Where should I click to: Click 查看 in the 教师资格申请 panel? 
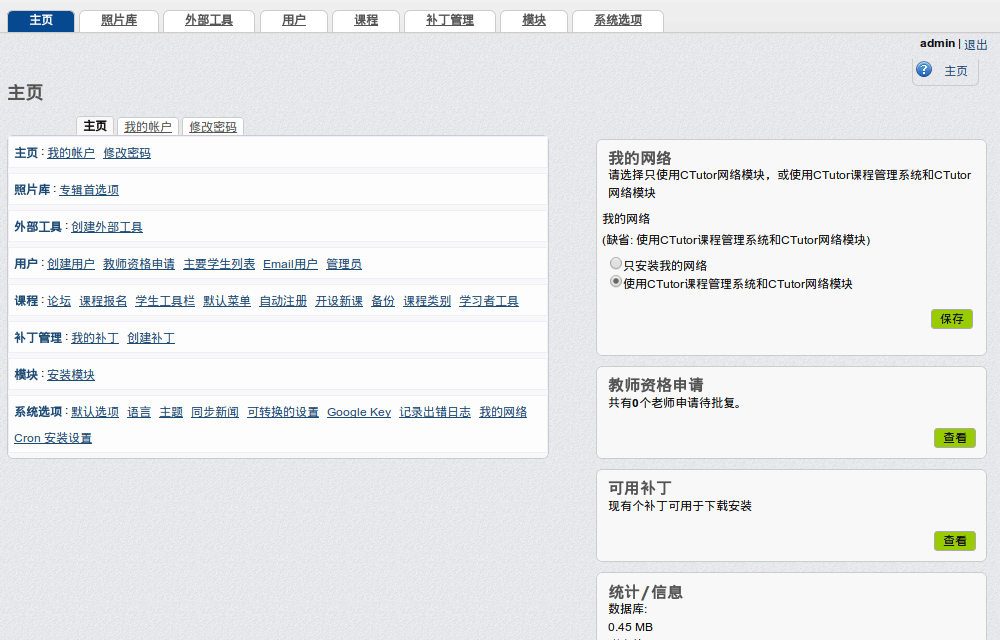pyautogui.click(x=954, y=437)
